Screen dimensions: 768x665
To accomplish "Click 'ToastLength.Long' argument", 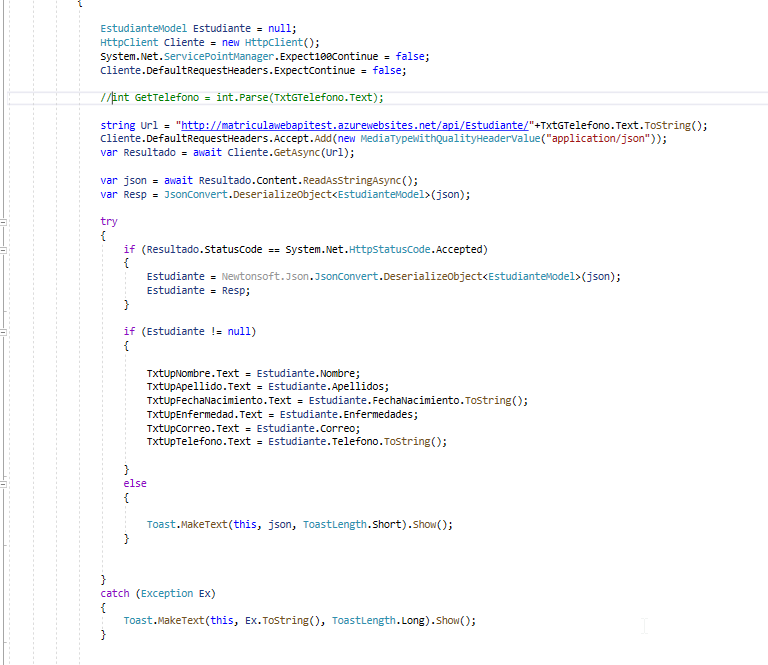I will pos(378,620).
